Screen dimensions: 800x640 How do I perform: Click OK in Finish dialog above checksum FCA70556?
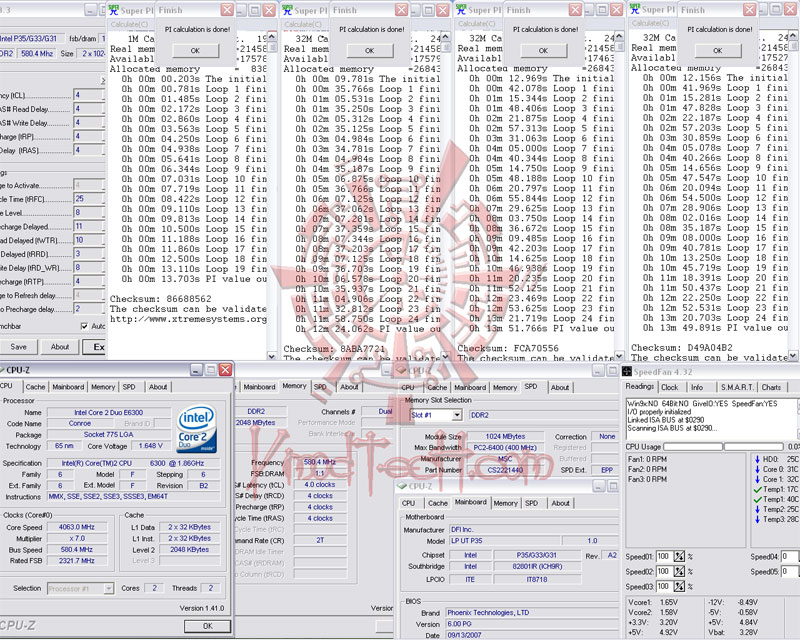(x=543, y=51)
